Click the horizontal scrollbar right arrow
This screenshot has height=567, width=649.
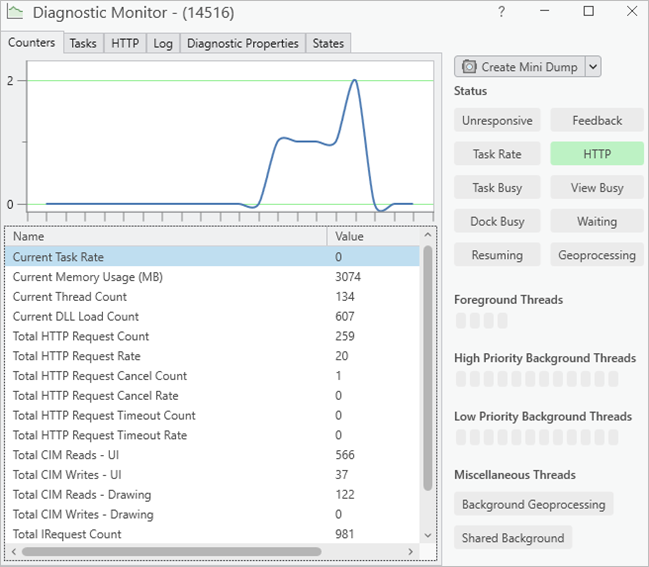(409, 551)
